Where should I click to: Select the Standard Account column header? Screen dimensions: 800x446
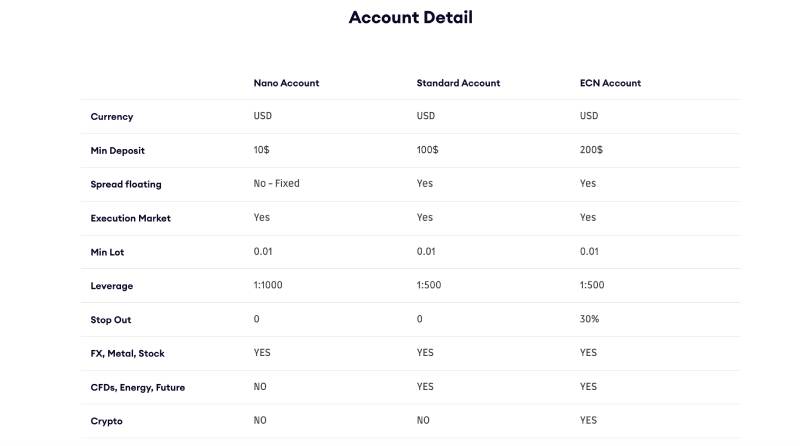click(x=458, y=83)
